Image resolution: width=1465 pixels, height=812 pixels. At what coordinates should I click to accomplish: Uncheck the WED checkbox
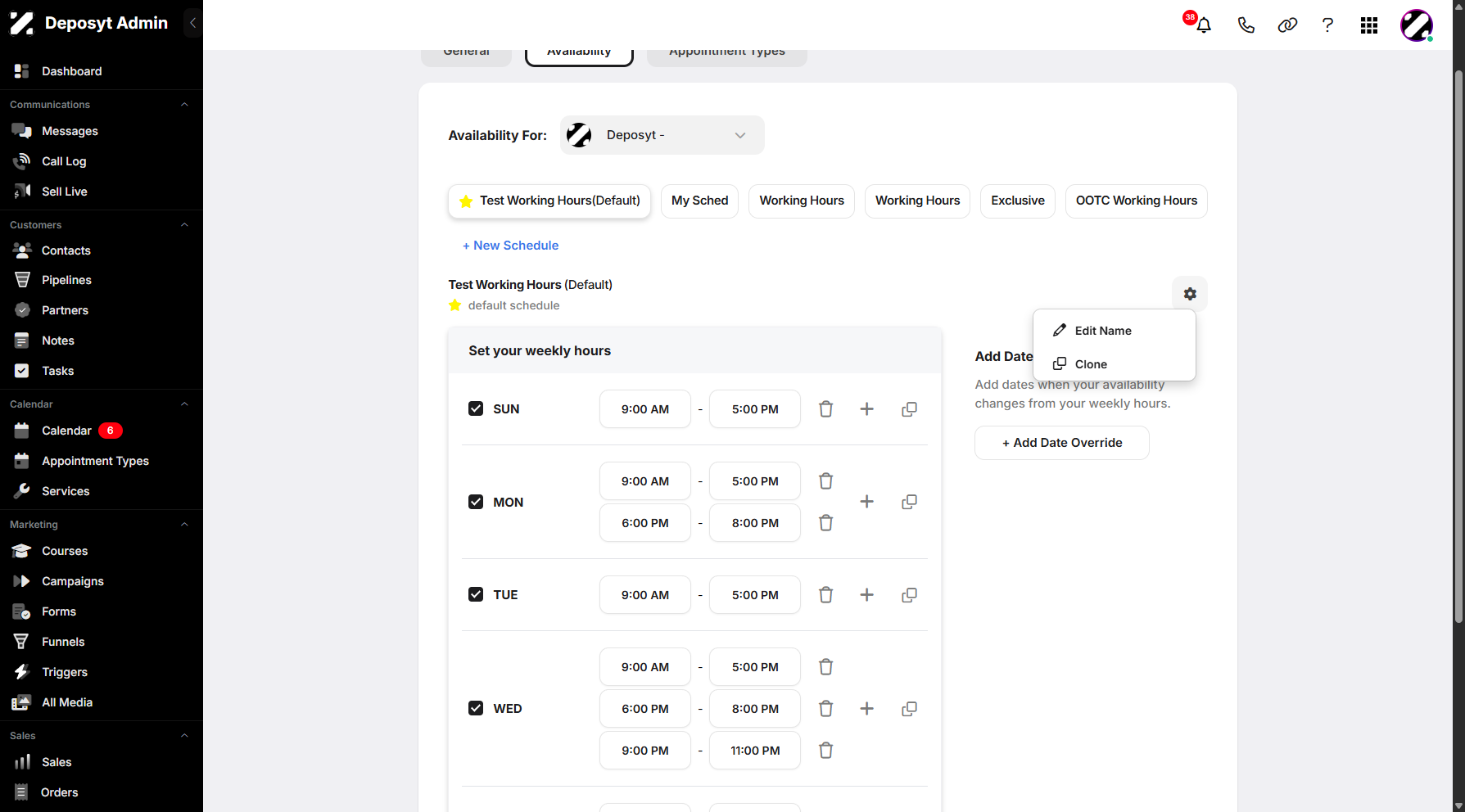click(x=476, y=708)
